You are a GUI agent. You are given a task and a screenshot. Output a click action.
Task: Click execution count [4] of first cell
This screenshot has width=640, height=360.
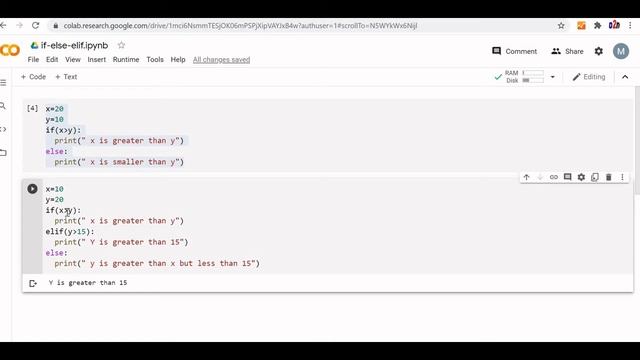[32, 108]
